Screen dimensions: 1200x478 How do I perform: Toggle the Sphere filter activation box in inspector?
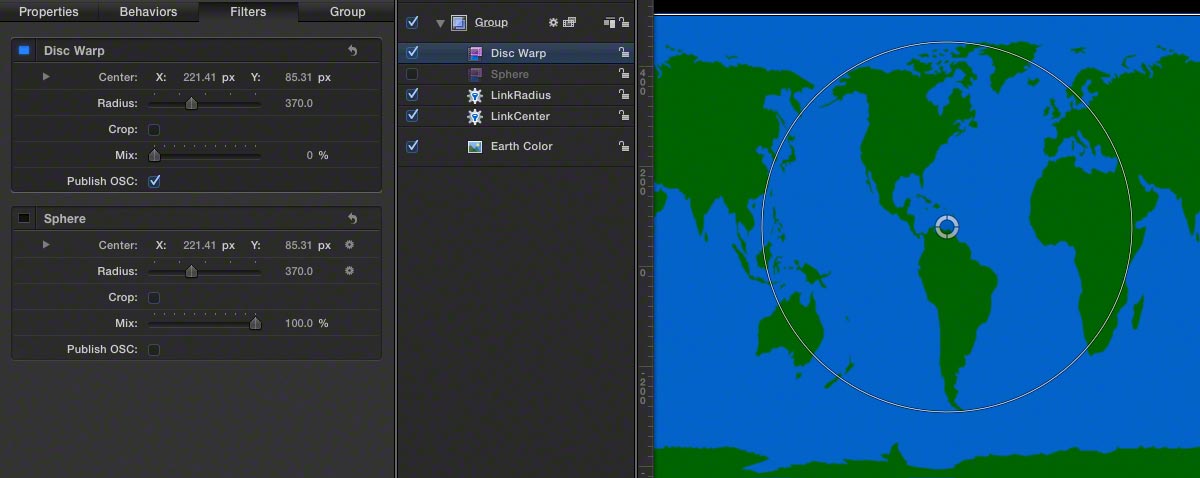(25, 219)
